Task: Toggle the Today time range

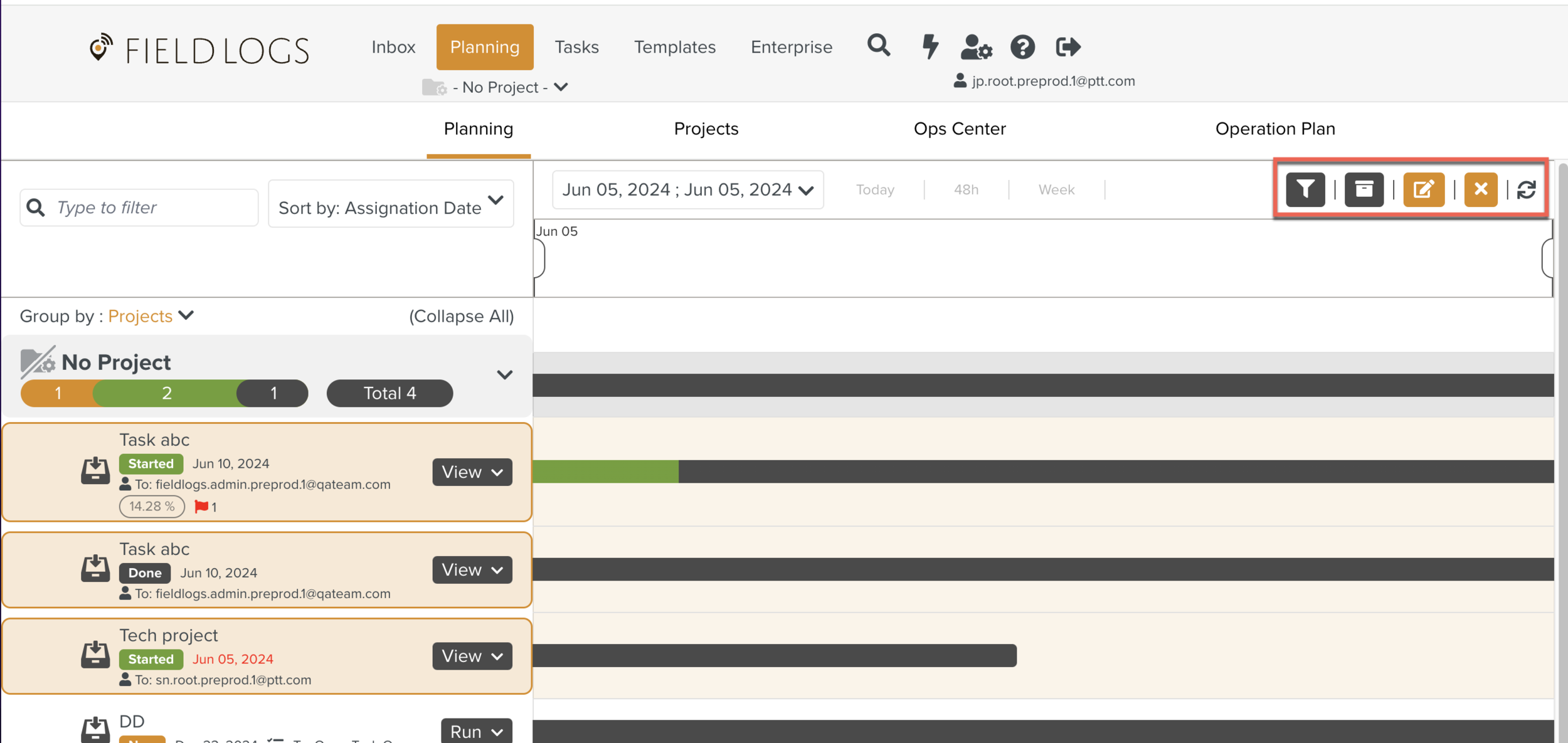Action: coord(875,189)
